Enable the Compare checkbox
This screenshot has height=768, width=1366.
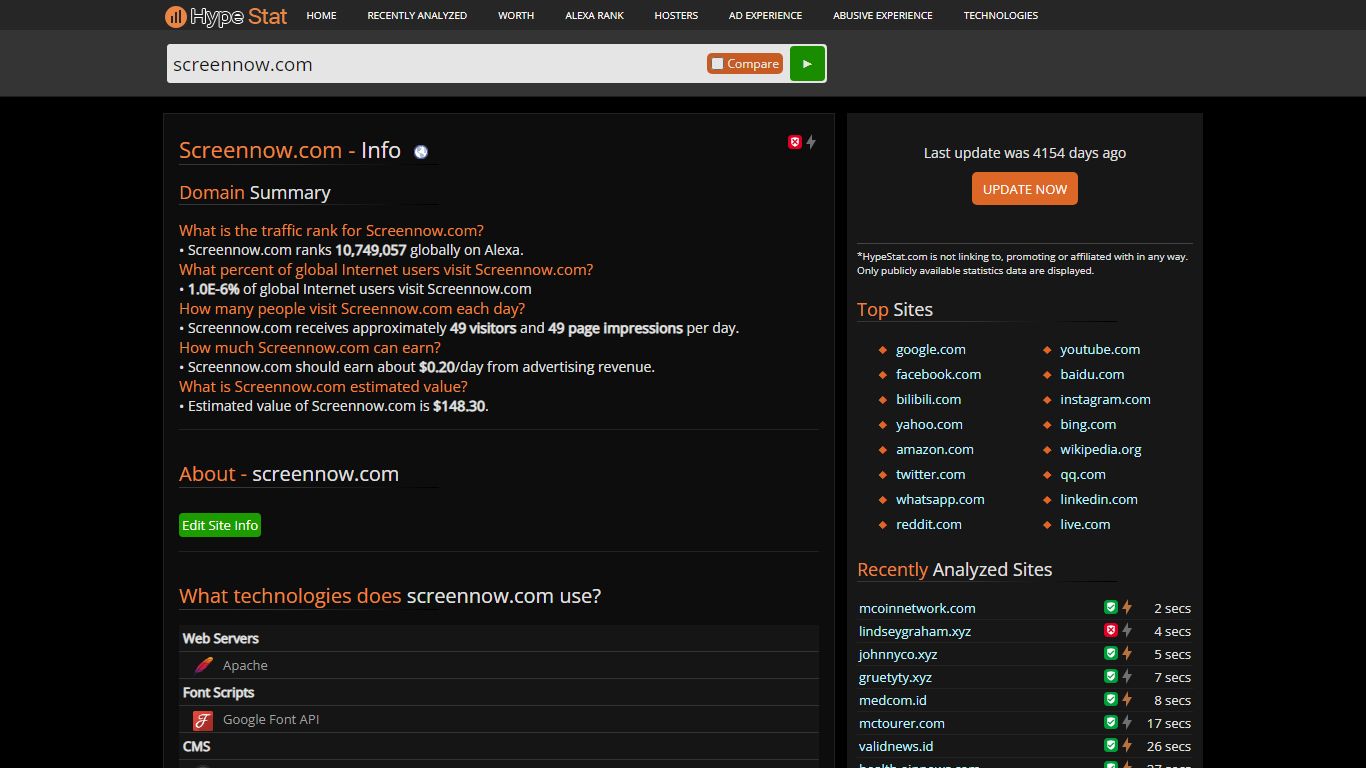point(717,64)
